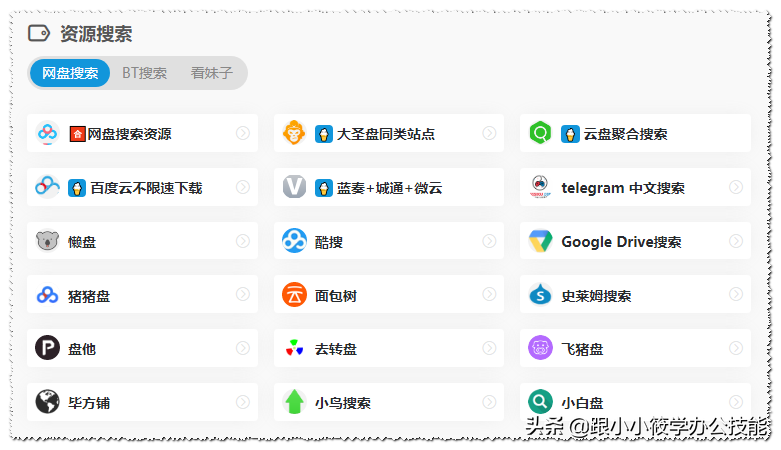This screenshot has height=450, width=781.
Task: Click the 百度云不限速下载 cloud icon
Action: coord(47,187)
